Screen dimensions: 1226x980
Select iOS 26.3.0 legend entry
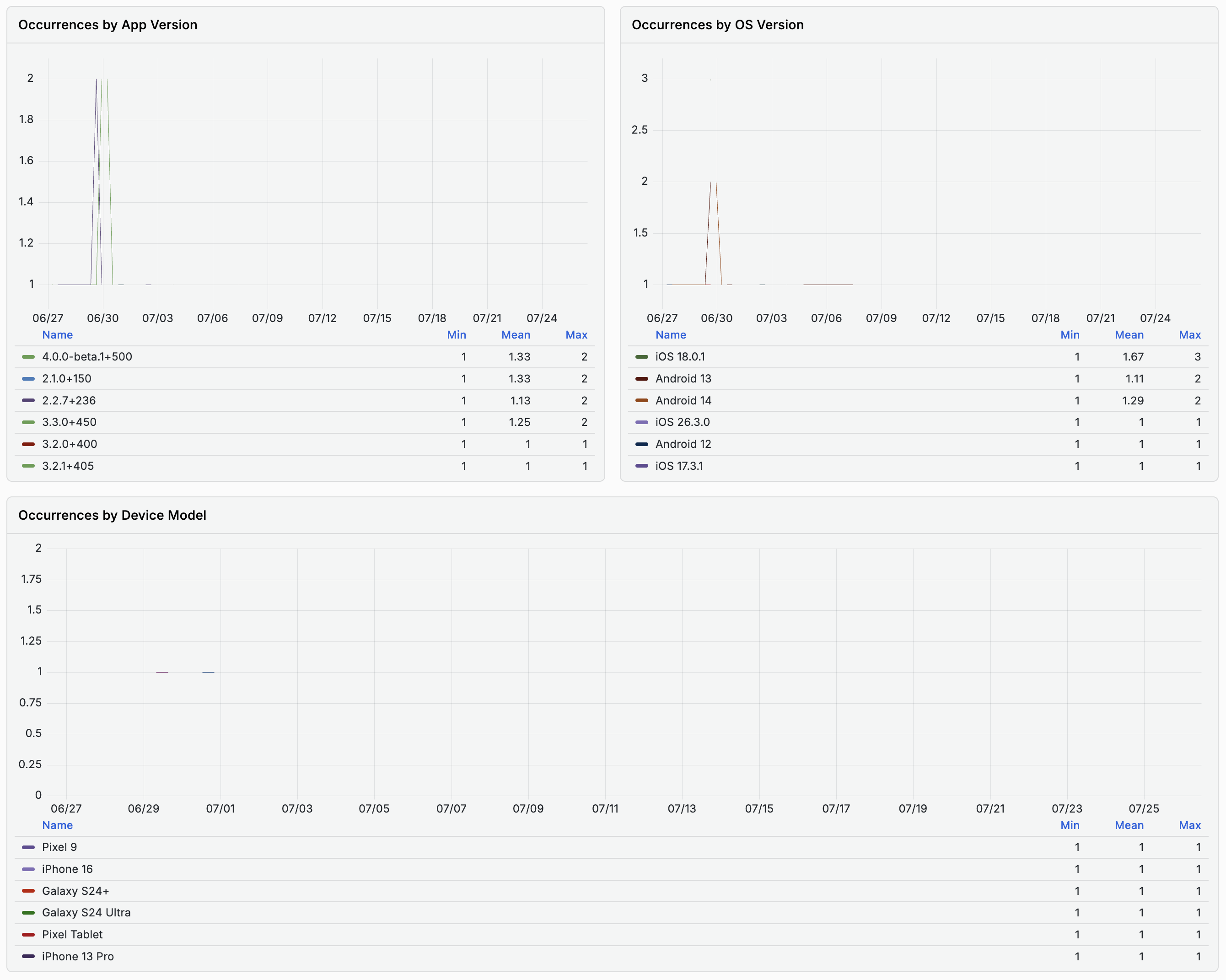pyautogui.click(x=683, y=422)
